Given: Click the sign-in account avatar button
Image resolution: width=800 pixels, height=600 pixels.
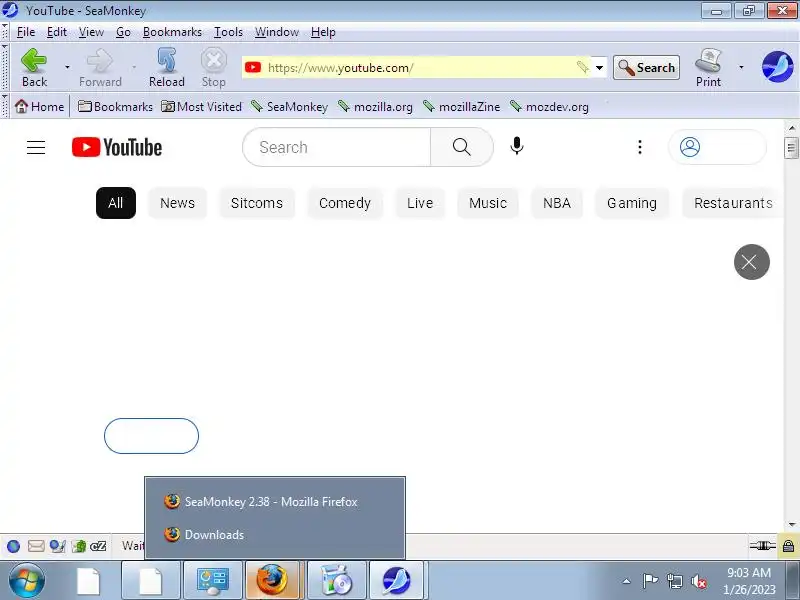Looking at the screenshot, I should pos(717,147).
